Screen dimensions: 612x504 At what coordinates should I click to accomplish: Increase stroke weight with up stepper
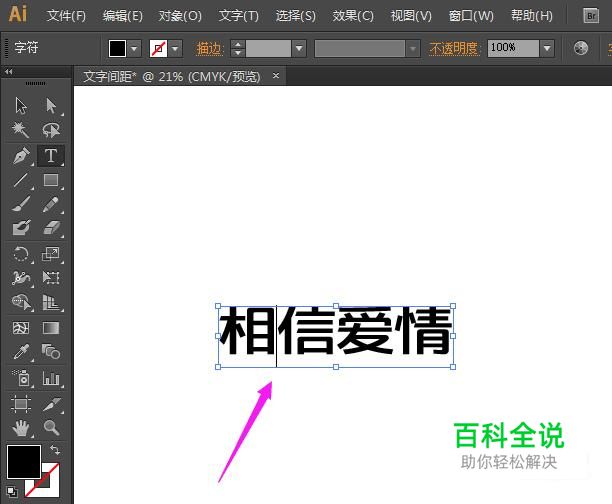(238, 44)
